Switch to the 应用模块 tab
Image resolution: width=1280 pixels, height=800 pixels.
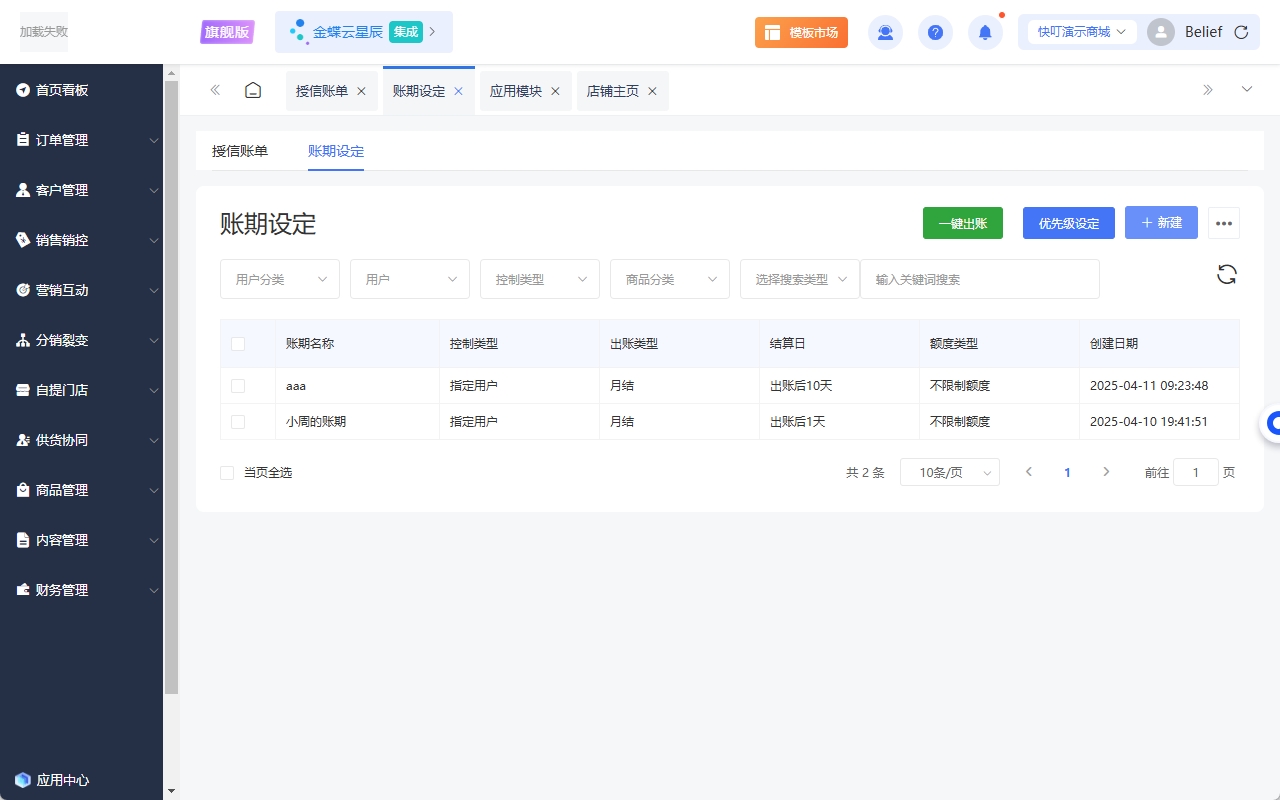coord(516,91)
